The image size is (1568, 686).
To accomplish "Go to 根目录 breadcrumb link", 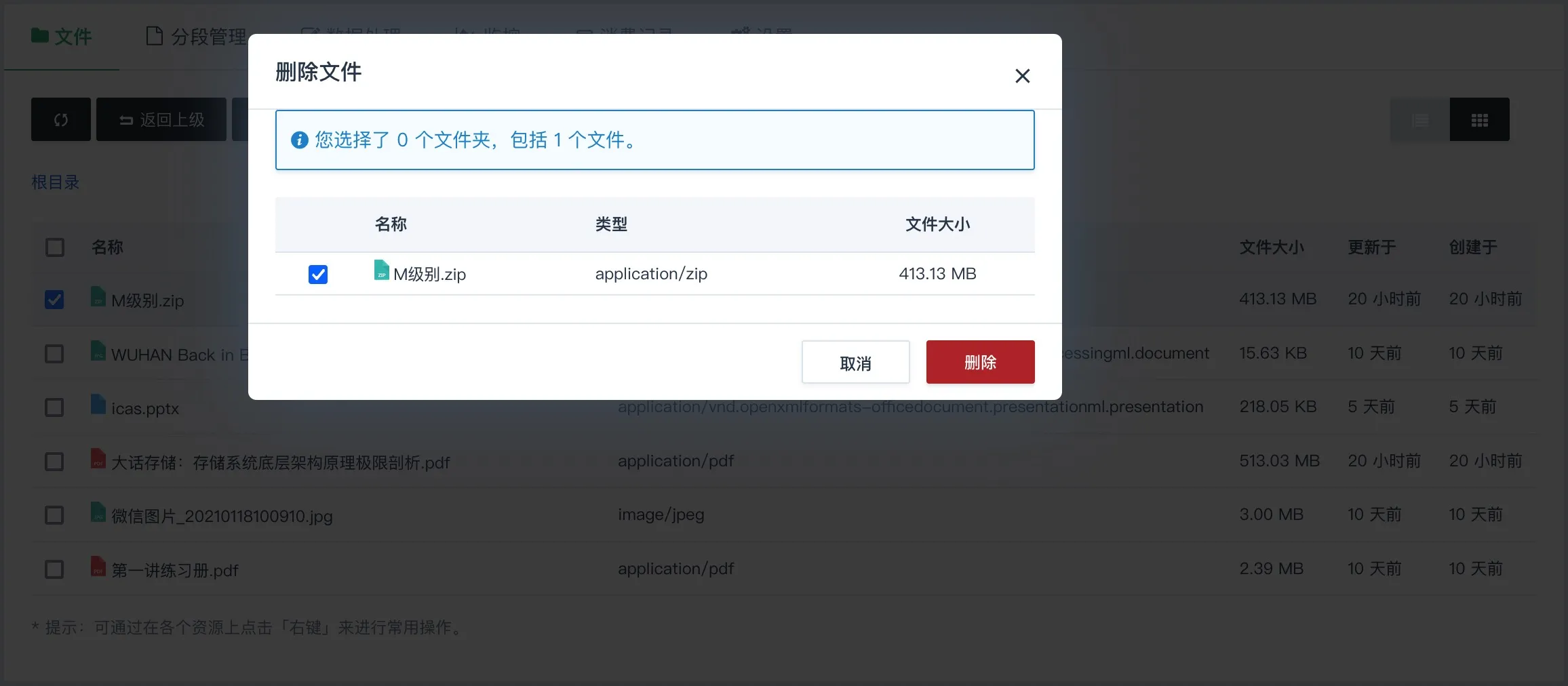I will (56, 182).
